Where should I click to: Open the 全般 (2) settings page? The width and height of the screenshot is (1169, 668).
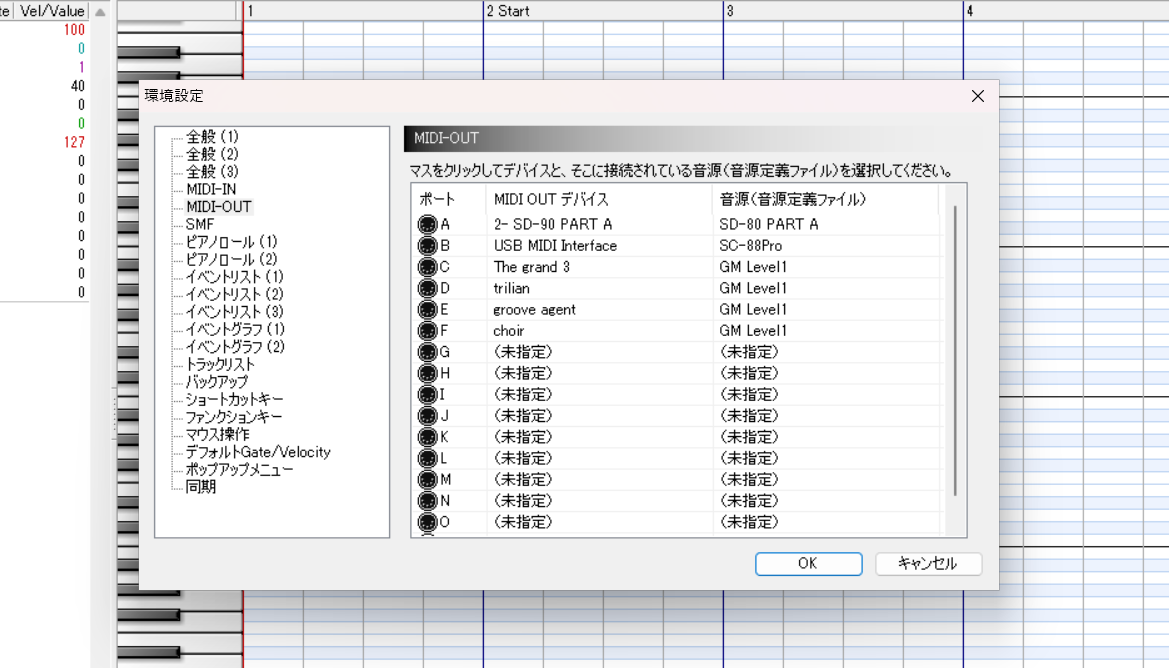(212, 154)
